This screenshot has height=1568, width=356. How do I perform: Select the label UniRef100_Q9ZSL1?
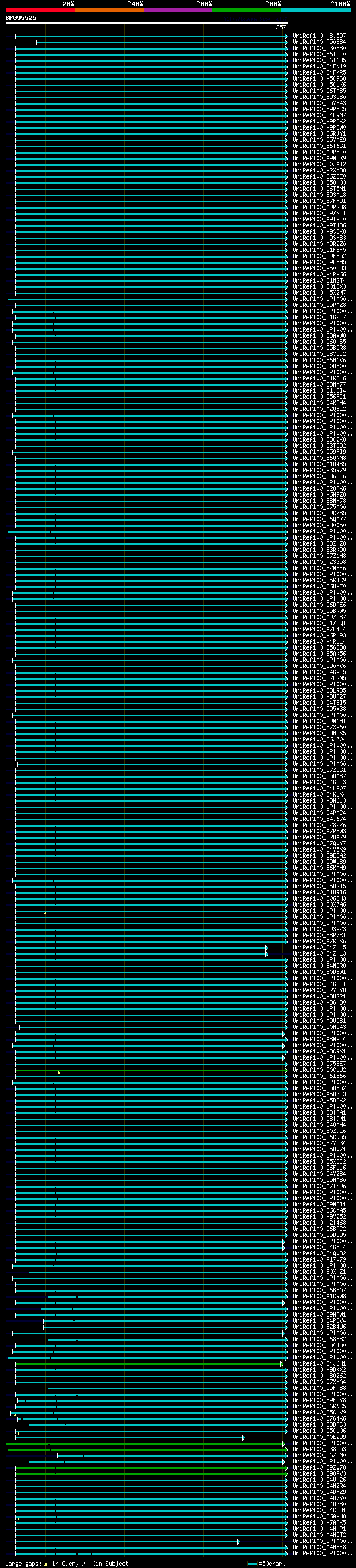point(319,213)
